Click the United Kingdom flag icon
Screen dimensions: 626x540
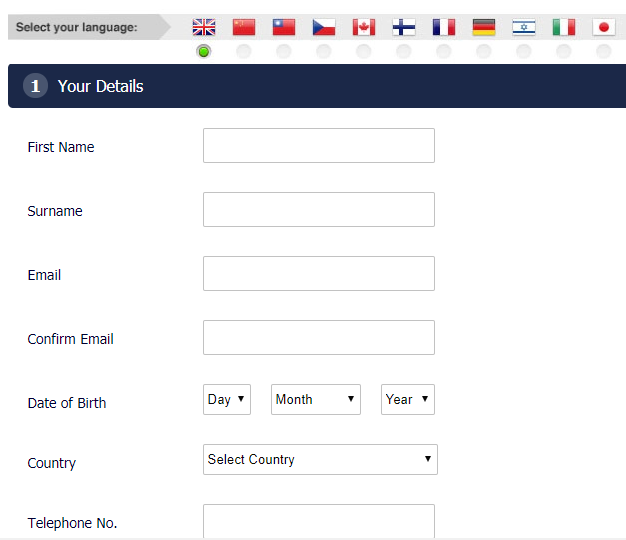tap(204, 27)
